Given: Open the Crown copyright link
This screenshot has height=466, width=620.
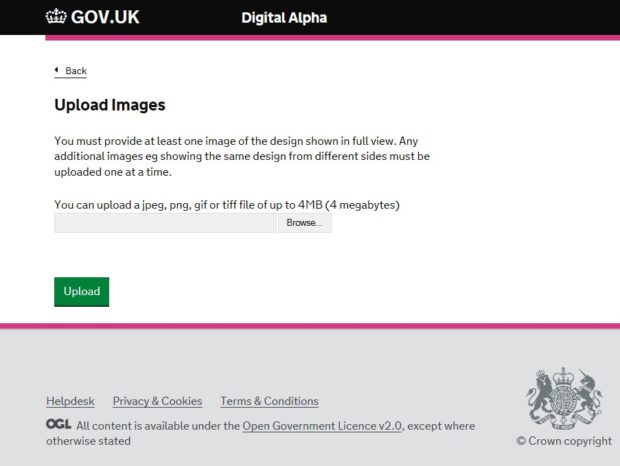Looking at the screenshot, I should [x=564, y=441].
